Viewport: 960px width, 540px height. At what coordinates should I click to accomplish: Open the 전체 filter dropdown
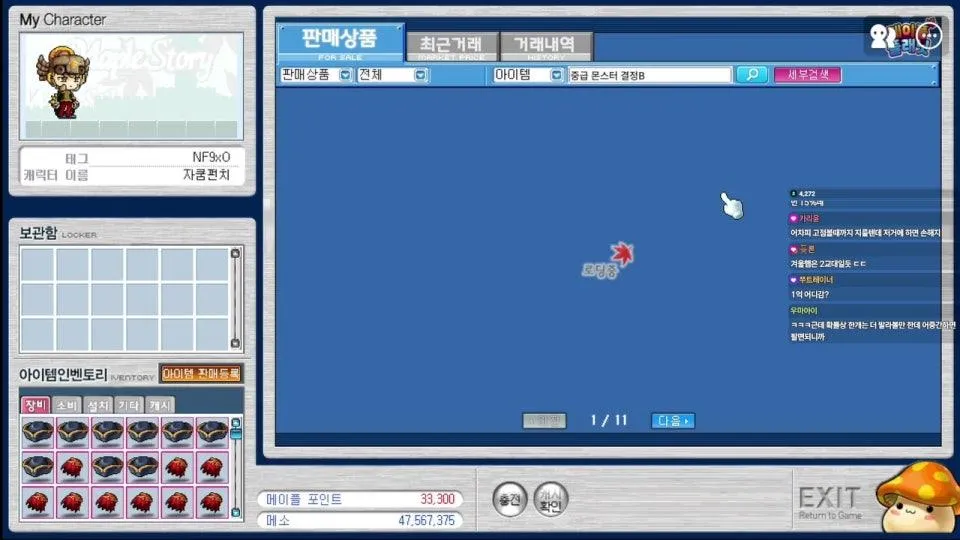click(x=420, y=75)
